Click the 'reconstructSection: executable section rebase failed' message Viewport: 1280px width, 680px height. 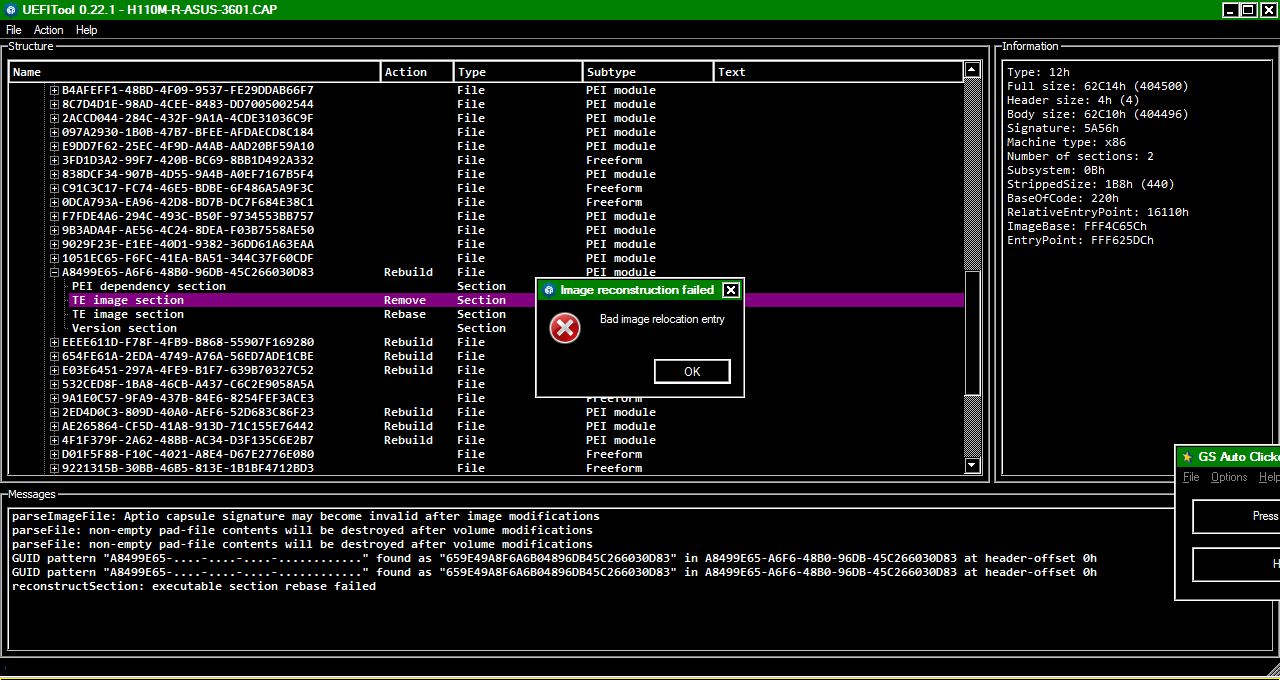pos(194,586)
